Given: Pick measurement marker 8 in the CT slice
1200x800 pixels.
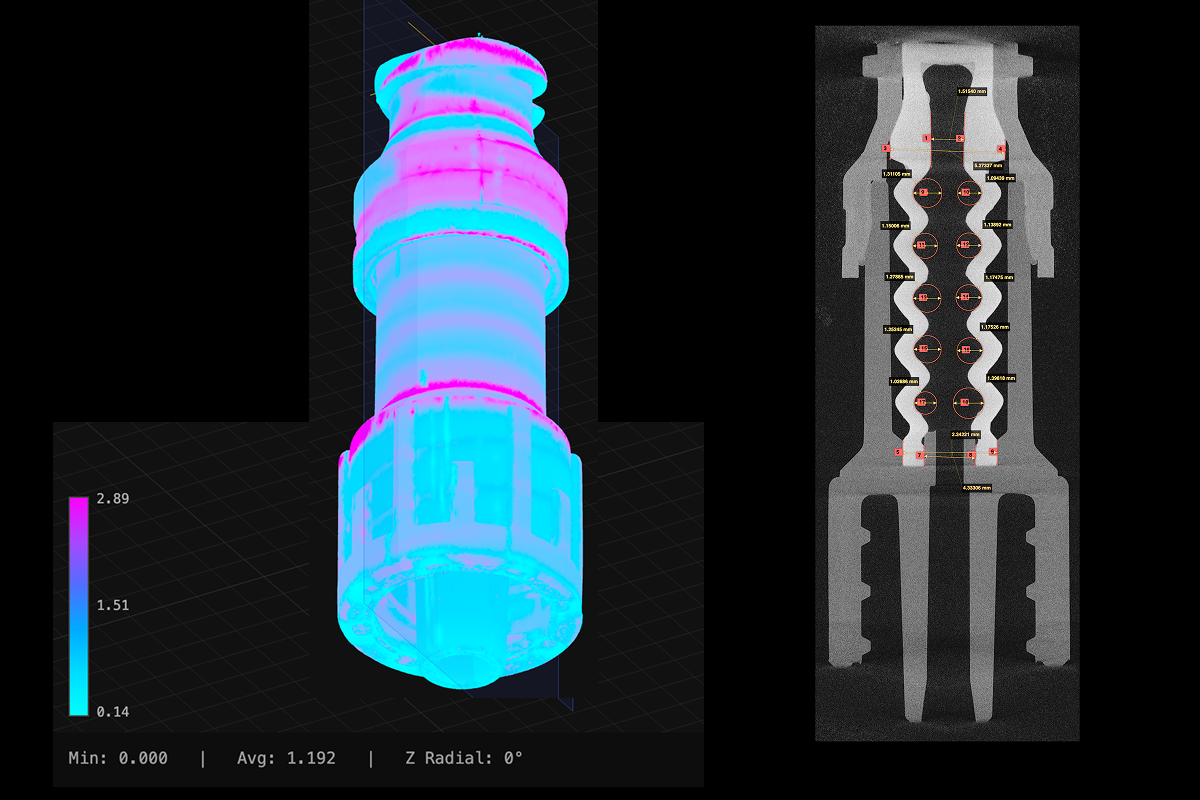Looking at the screenshot, I should 970,455.
